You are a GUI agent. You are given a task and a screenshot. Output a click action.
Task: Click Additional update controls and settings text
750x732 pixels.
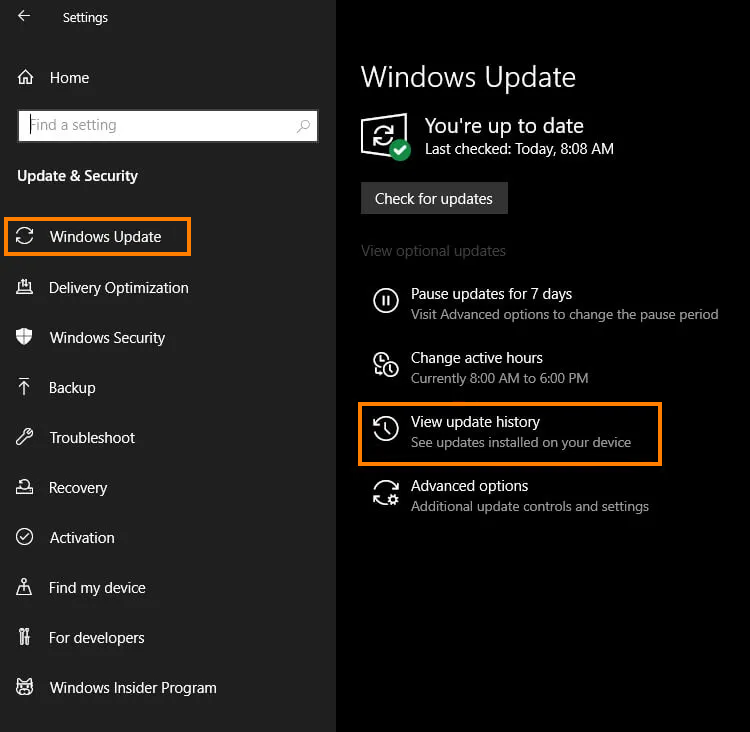point(529,507)
